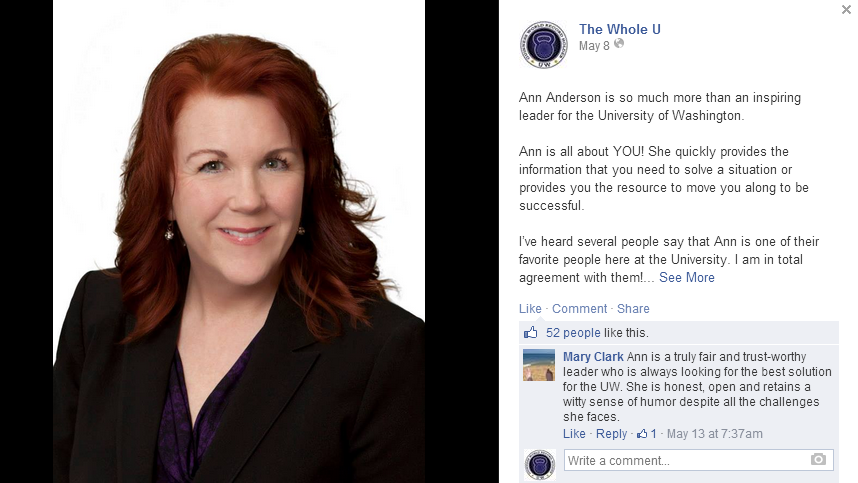Like the post

point(530,309)
